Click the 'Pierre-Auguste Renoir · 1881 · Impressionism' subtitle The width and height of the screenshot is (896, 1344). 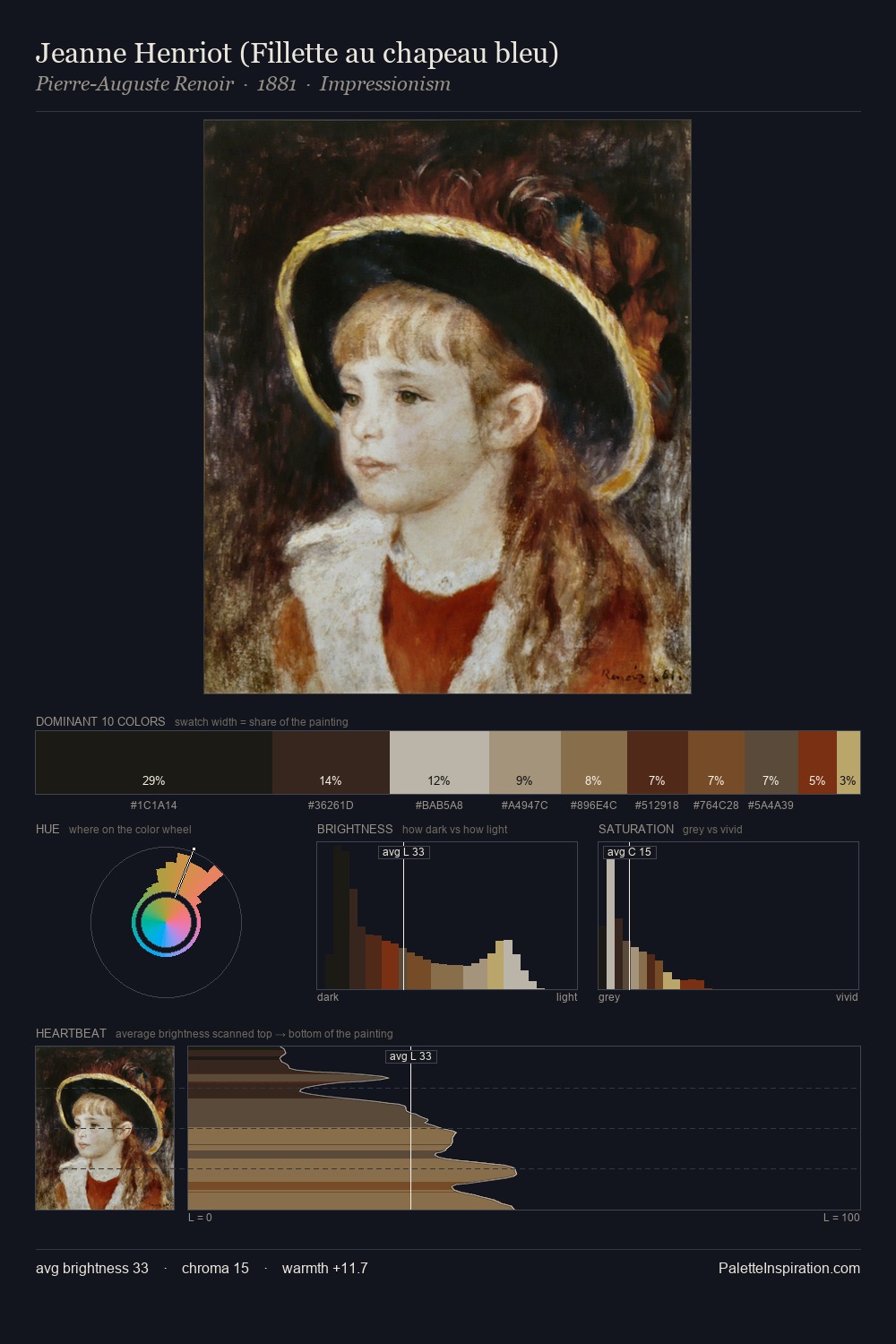click(243, 84)
